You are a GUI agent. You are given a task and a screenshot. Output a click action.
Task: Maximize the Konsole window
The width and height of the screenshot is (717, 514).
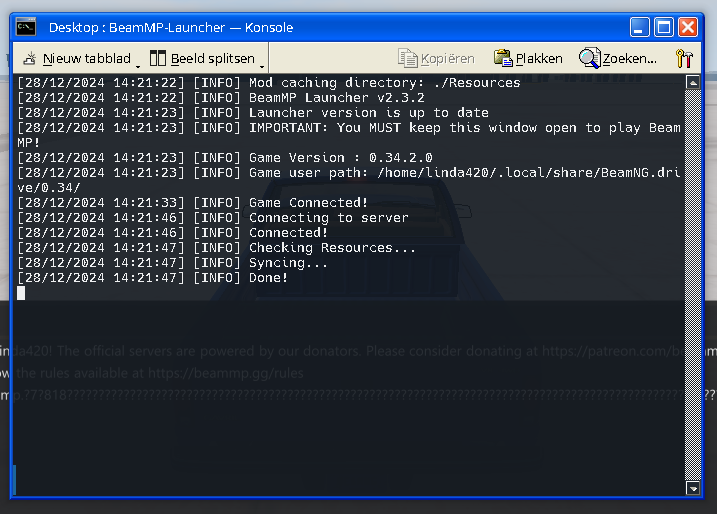[663, 27]
